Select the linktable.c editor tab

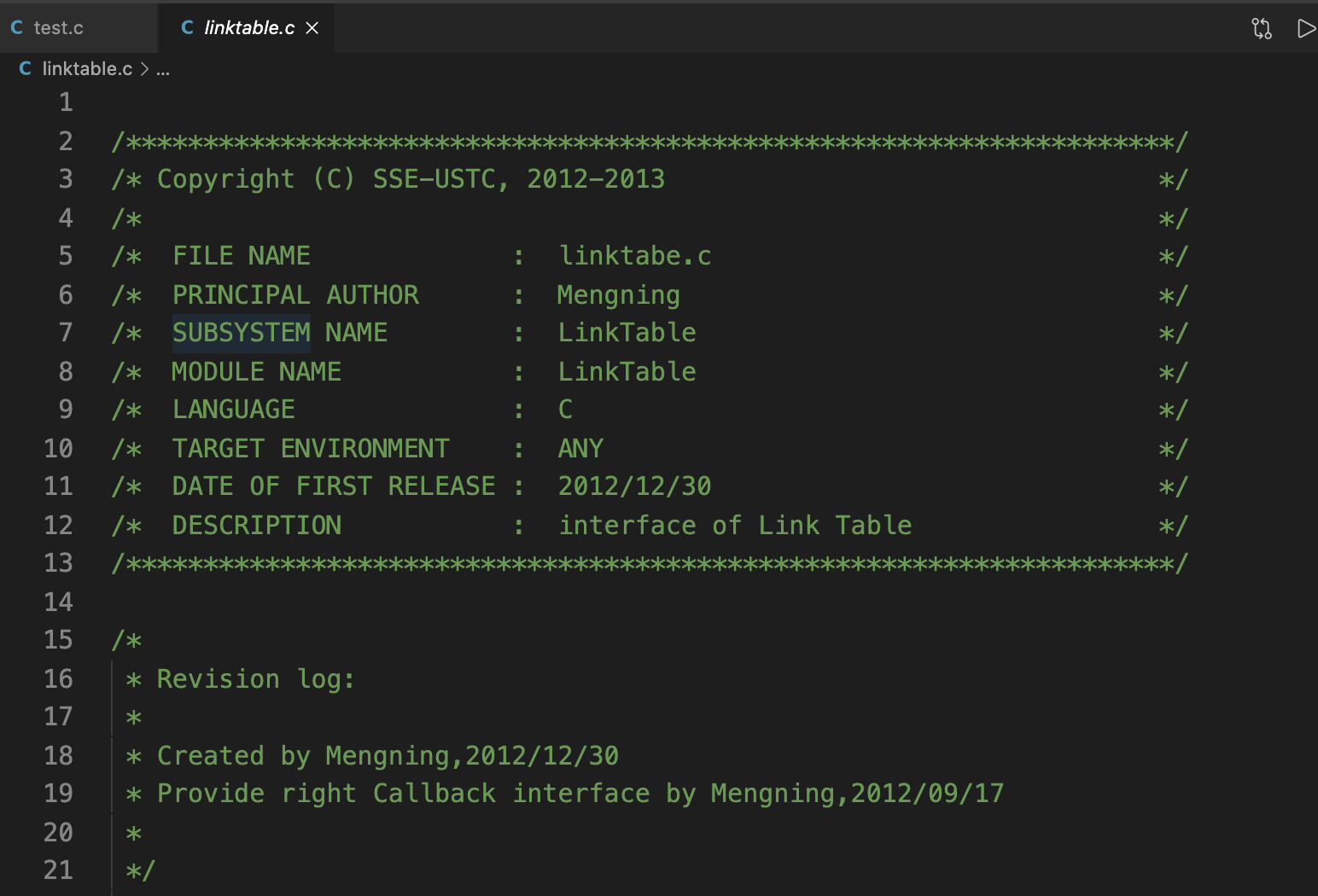tap(248, 28)
